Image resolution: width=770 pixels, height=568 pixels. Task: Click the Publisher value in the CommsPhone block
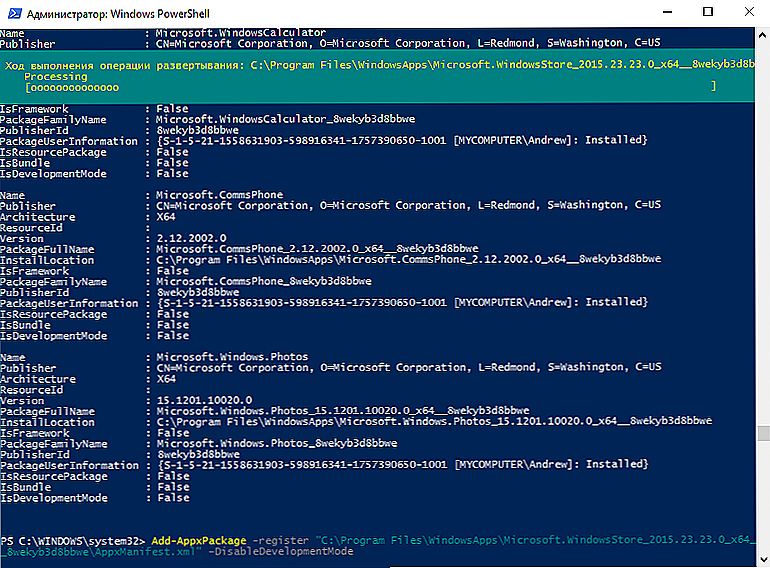tap(409, 205)
